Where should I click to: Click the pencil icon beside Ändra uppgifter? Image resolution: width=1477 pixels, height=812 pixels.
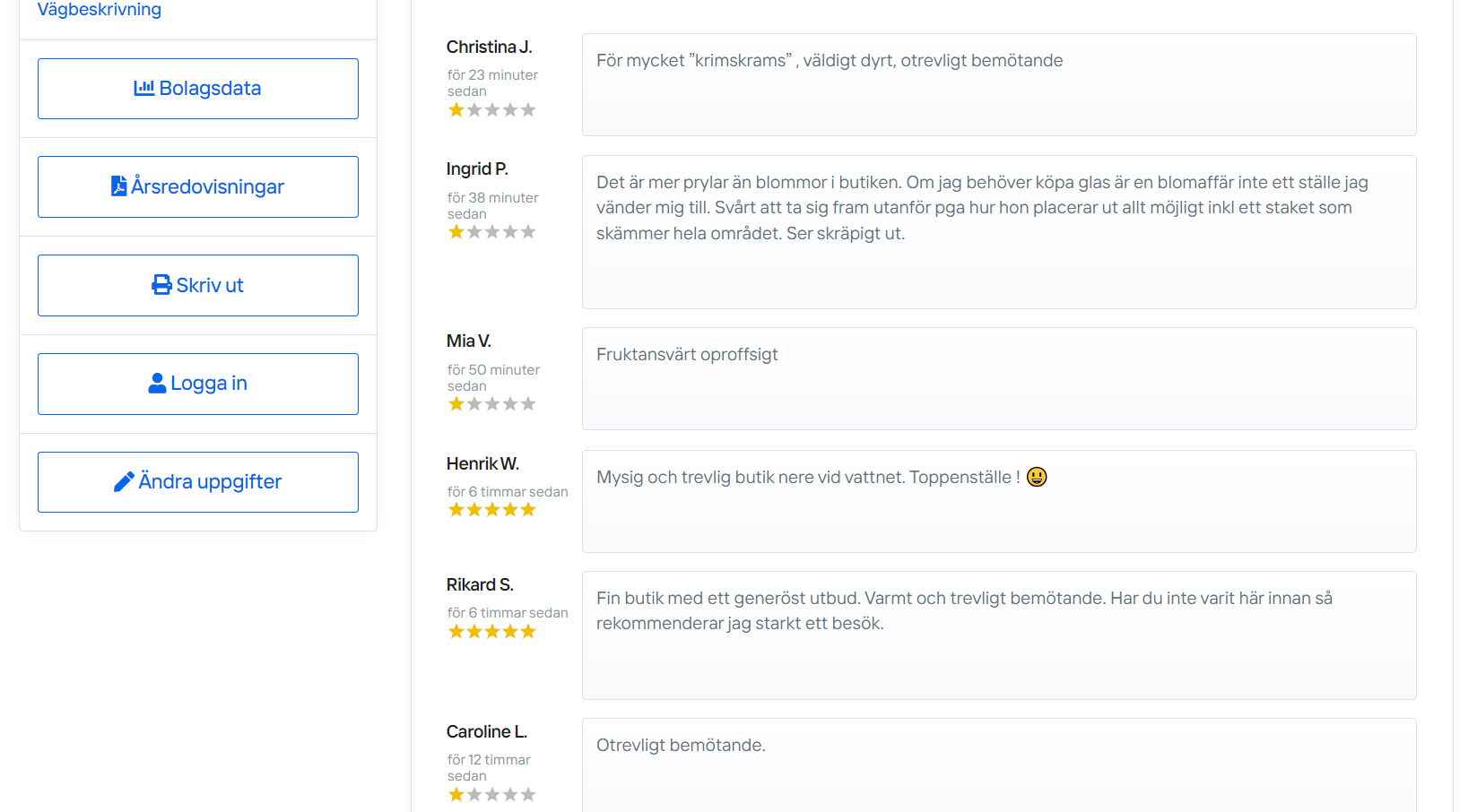(x=124, y=482)
